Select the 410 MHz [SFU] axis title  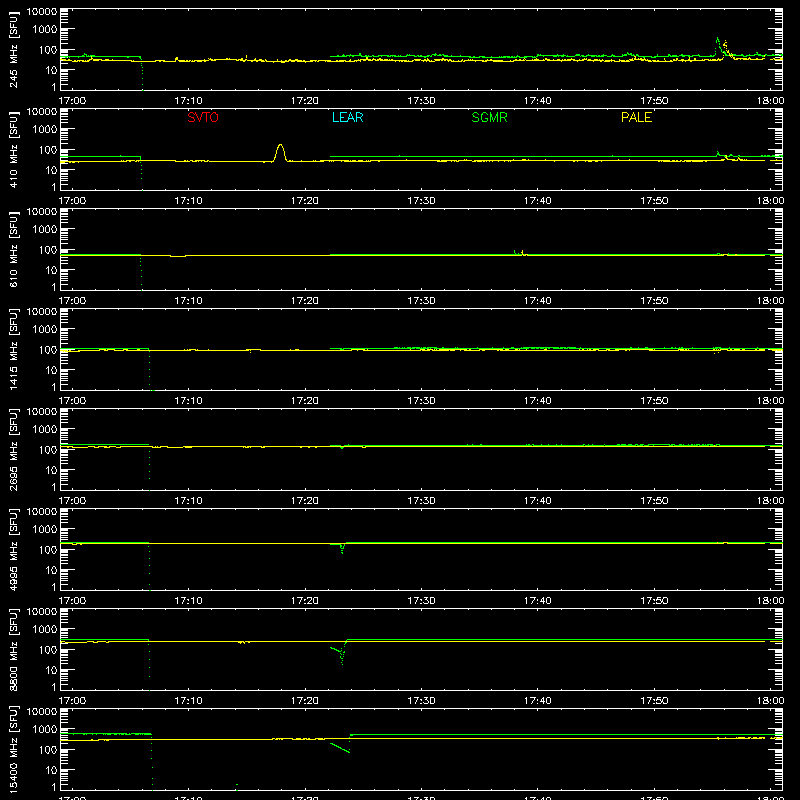pyautogui.click(x=13, y=150)
